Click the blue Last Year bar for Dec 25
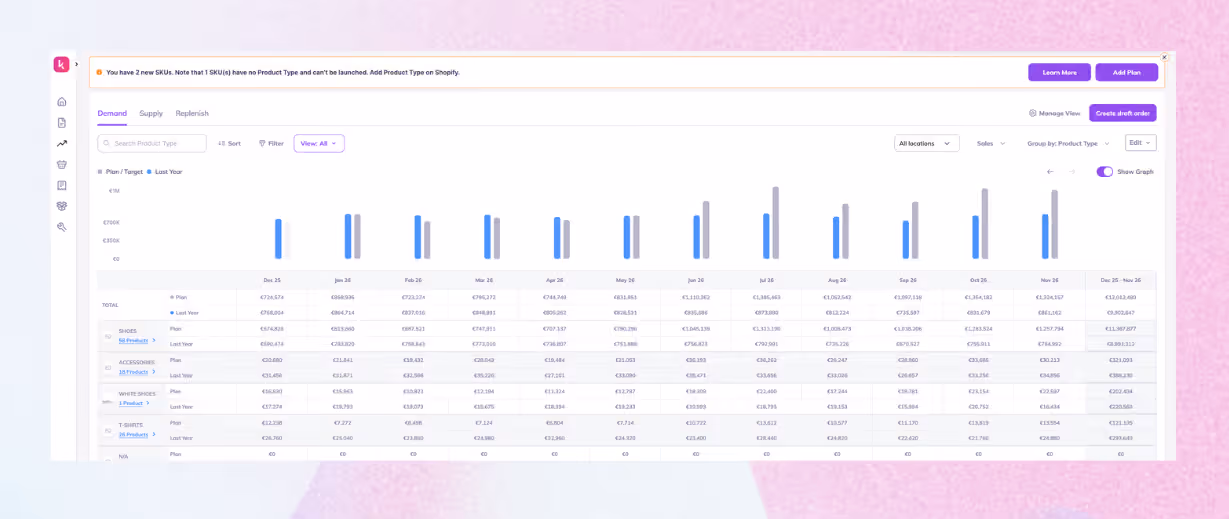Image resolution: width=1229 pixels, height=519 pixels. click(278, 240)
